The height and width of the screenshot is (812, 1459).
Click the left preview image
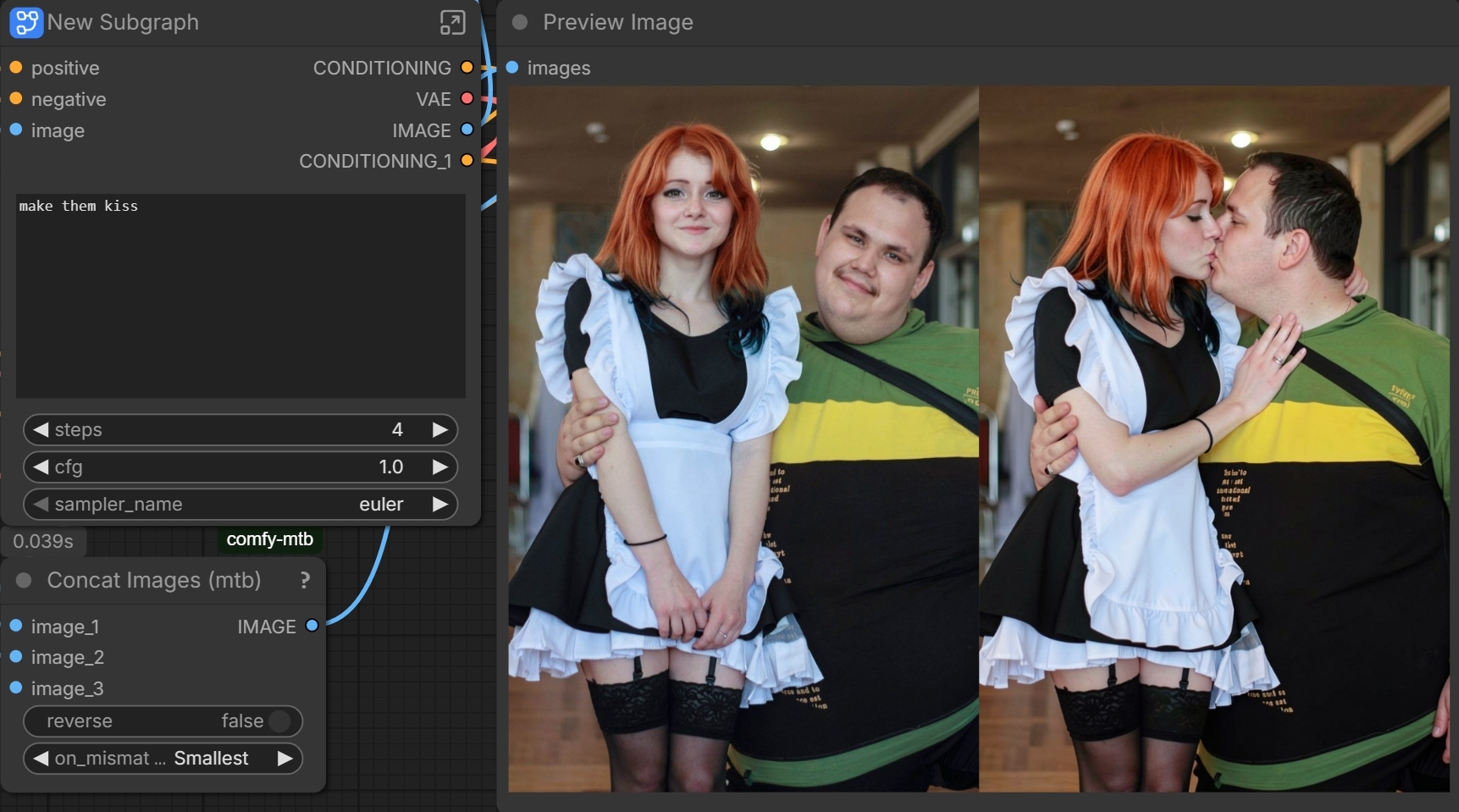(743, 439)
